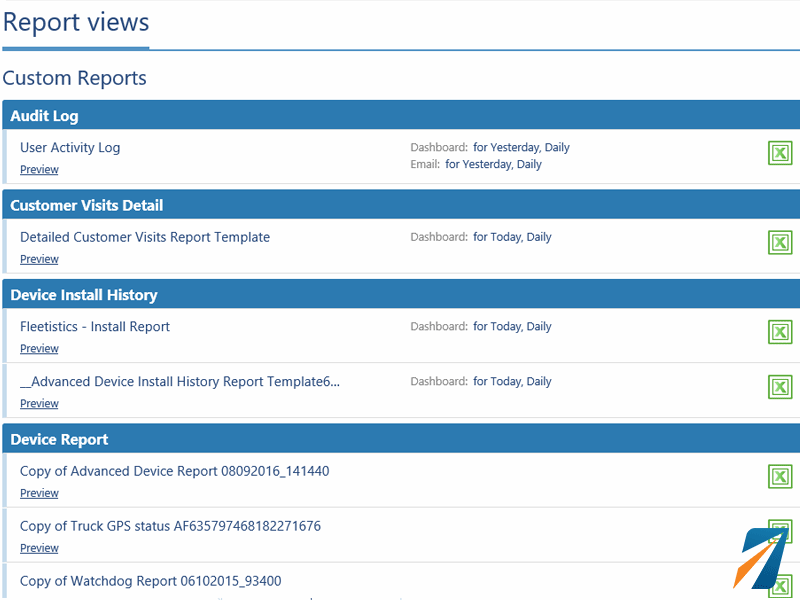
Task: Open the Detailed Customer Visits Report Template
Action: (x=144, y=237)
